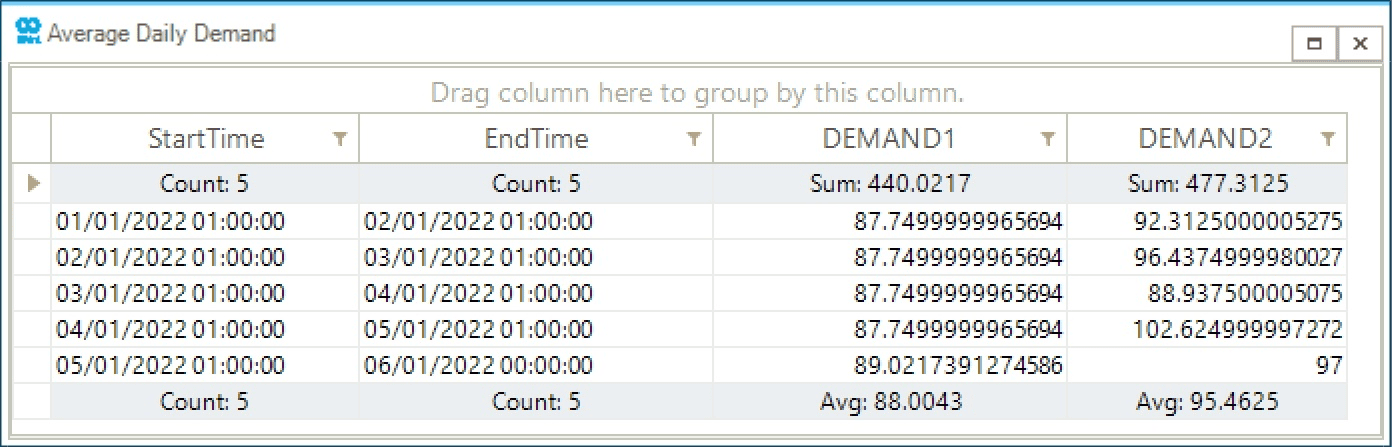
Task: Select the EndTime cell 06/01/2022 00:00:00
Action: click(x=478, y=366)
